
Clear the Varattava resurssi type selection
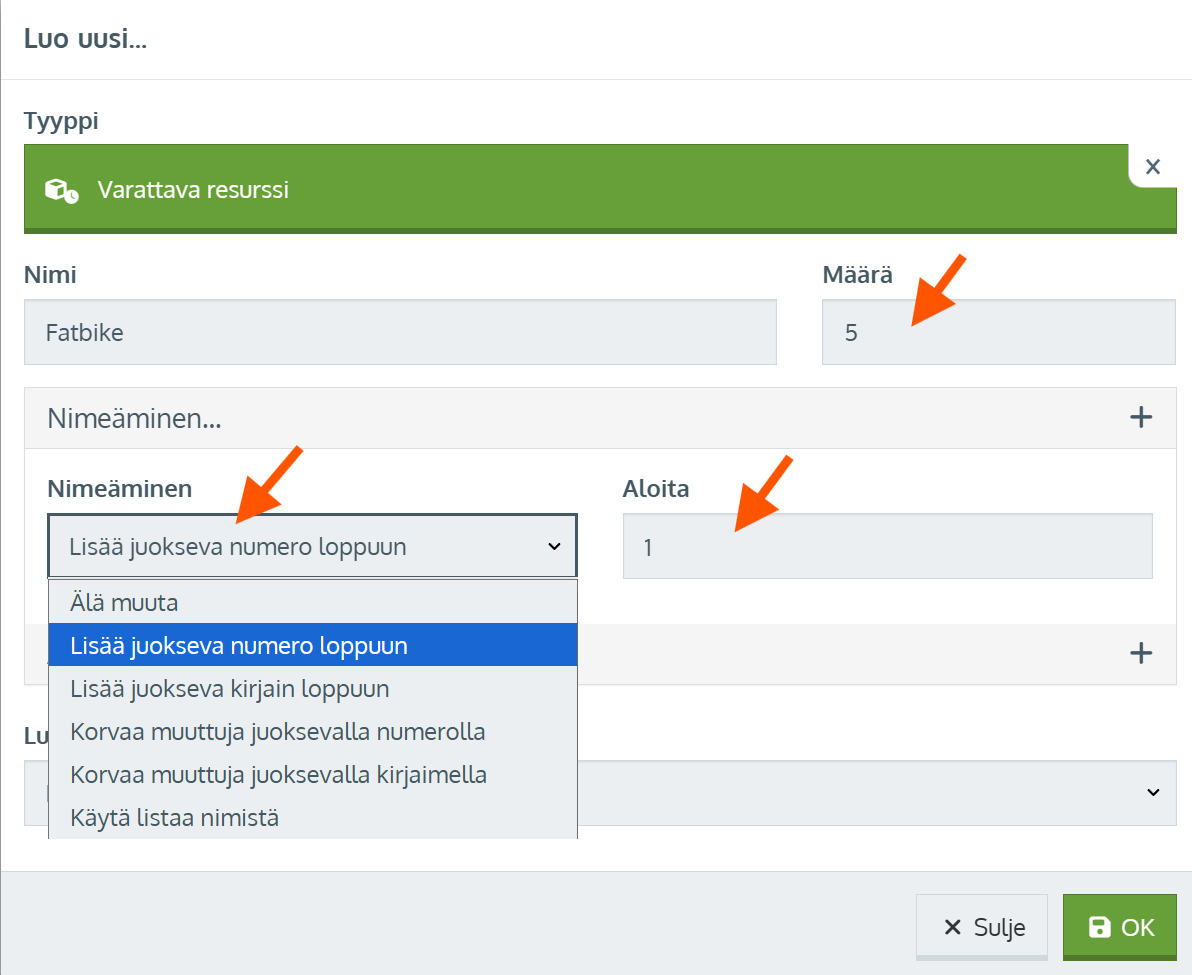1152,167
